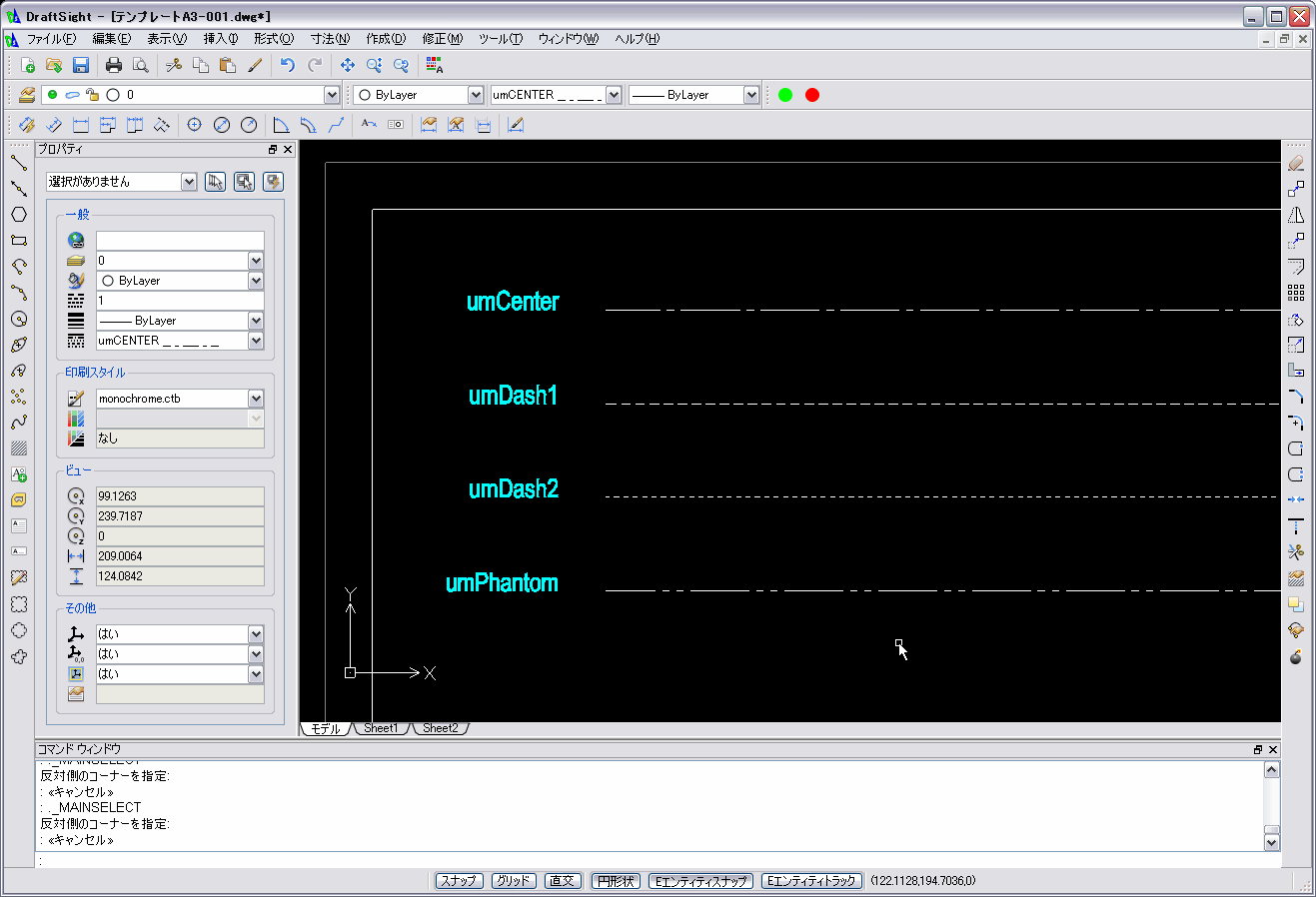Cut selection with the scissors icon
The width and height of the screenshot is (1316, 897).
(174, 65)
